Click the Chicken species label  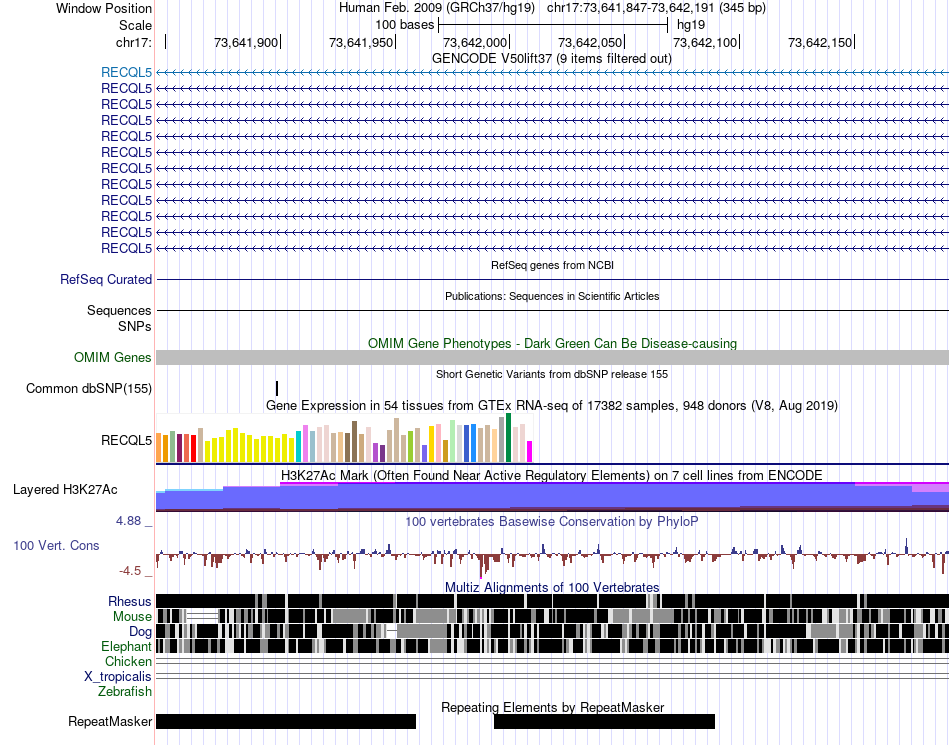pos(128,661)
